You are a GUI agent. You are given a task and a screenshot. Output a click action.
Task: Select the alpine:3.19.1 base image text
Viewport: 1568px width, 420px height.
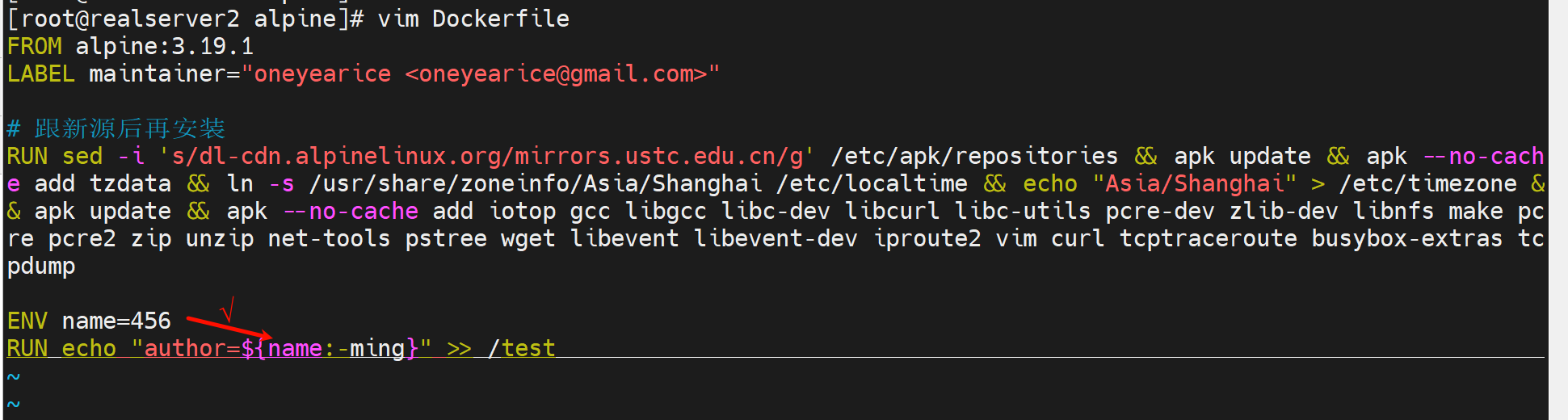(164, 46)
